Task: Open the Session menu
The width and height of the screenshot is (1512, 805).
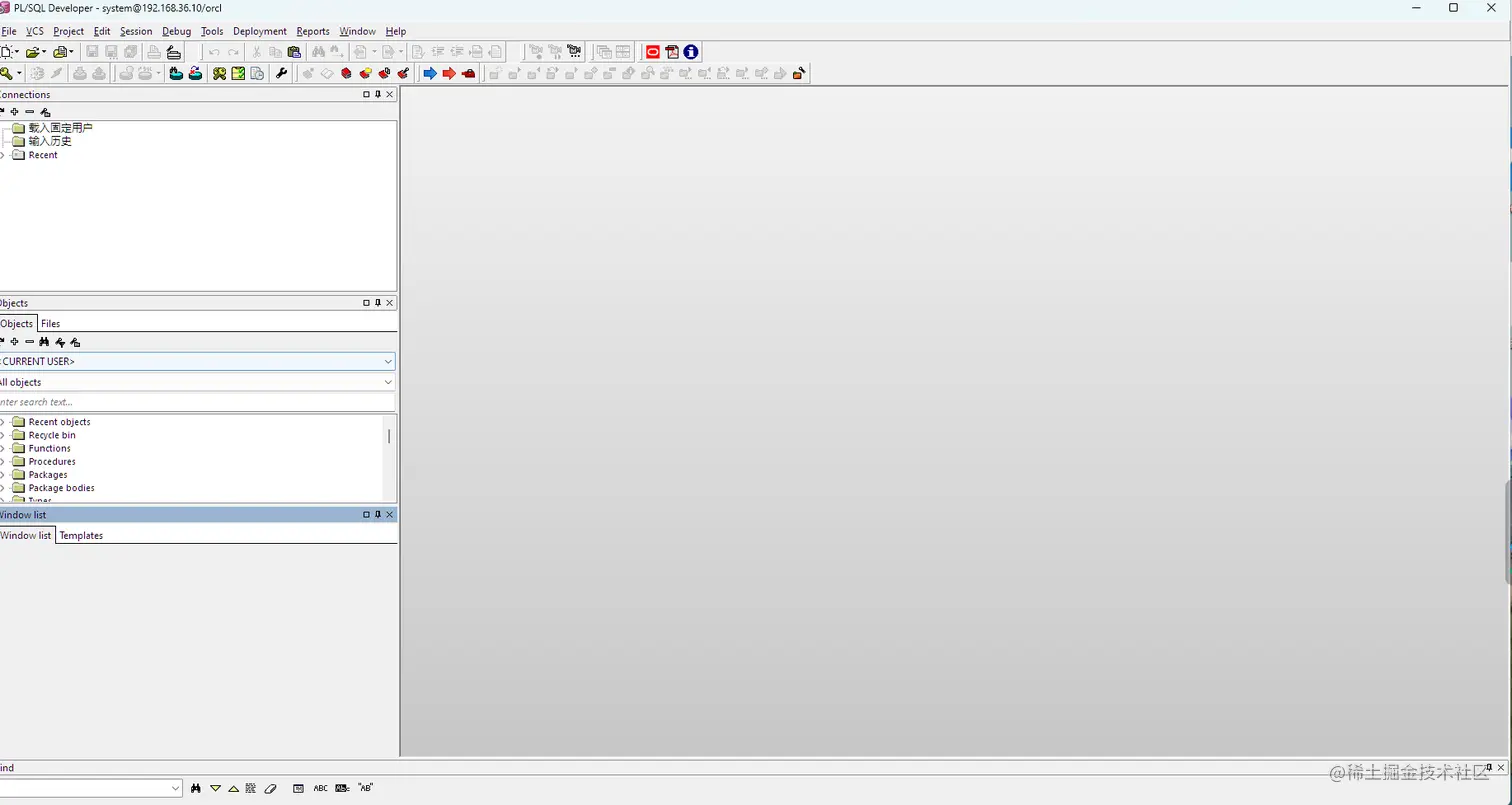Action: 136,31
